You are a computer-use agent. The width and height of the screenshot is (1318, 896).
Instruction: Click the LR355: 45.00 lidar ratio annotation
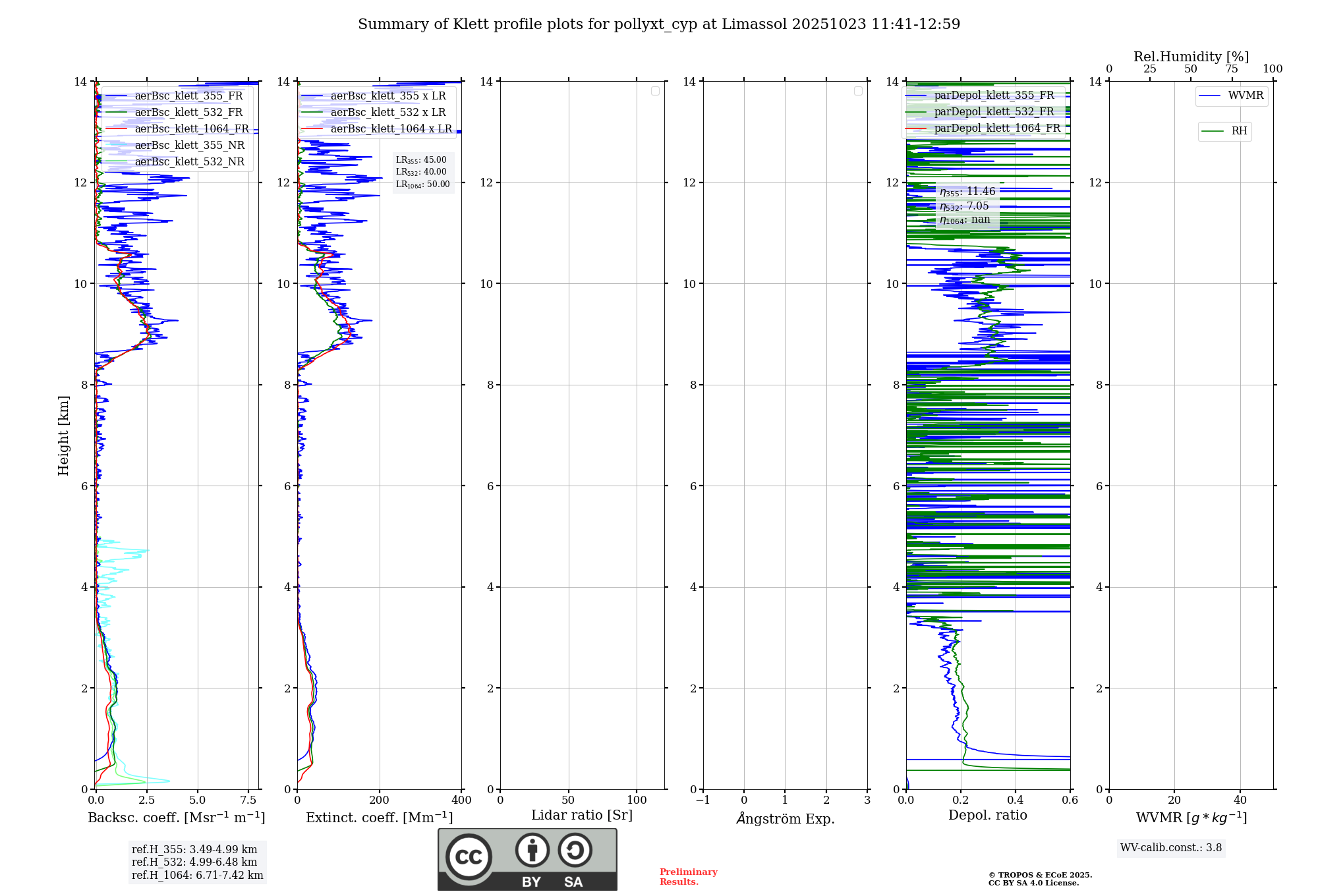tap(421, 160)
